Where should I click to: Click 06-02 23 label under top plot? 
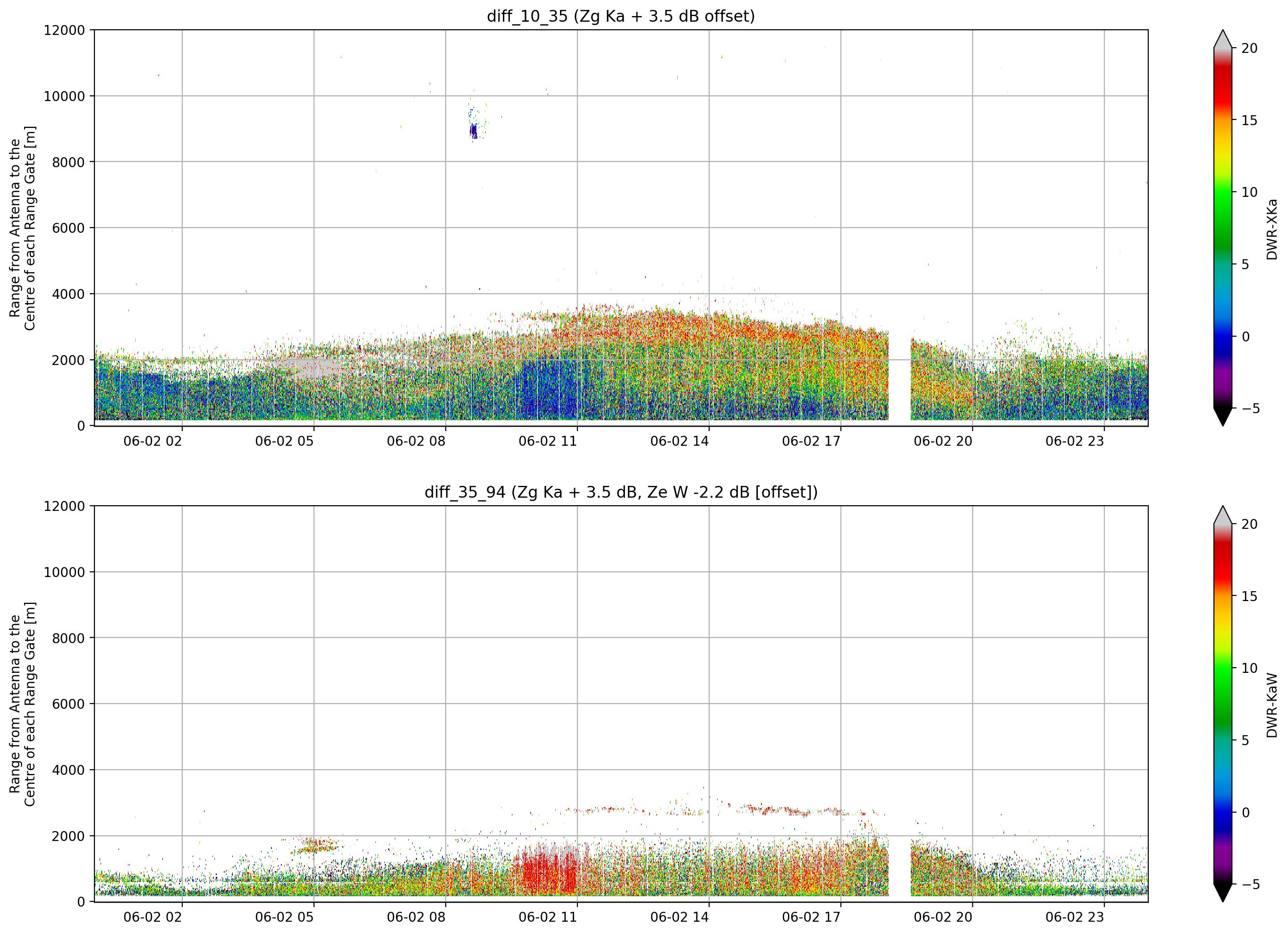point(1075,441)
